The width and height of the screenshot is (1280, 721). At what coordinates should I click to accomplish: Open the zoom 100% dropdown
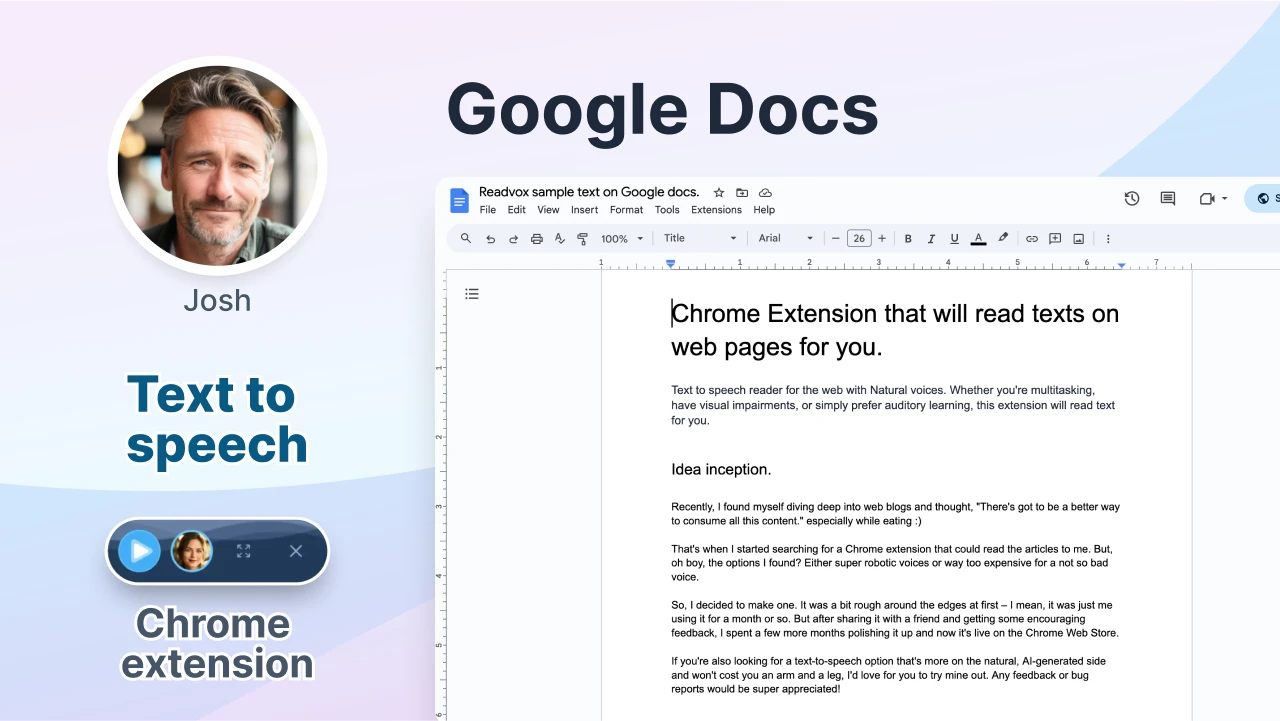[622, 239]
